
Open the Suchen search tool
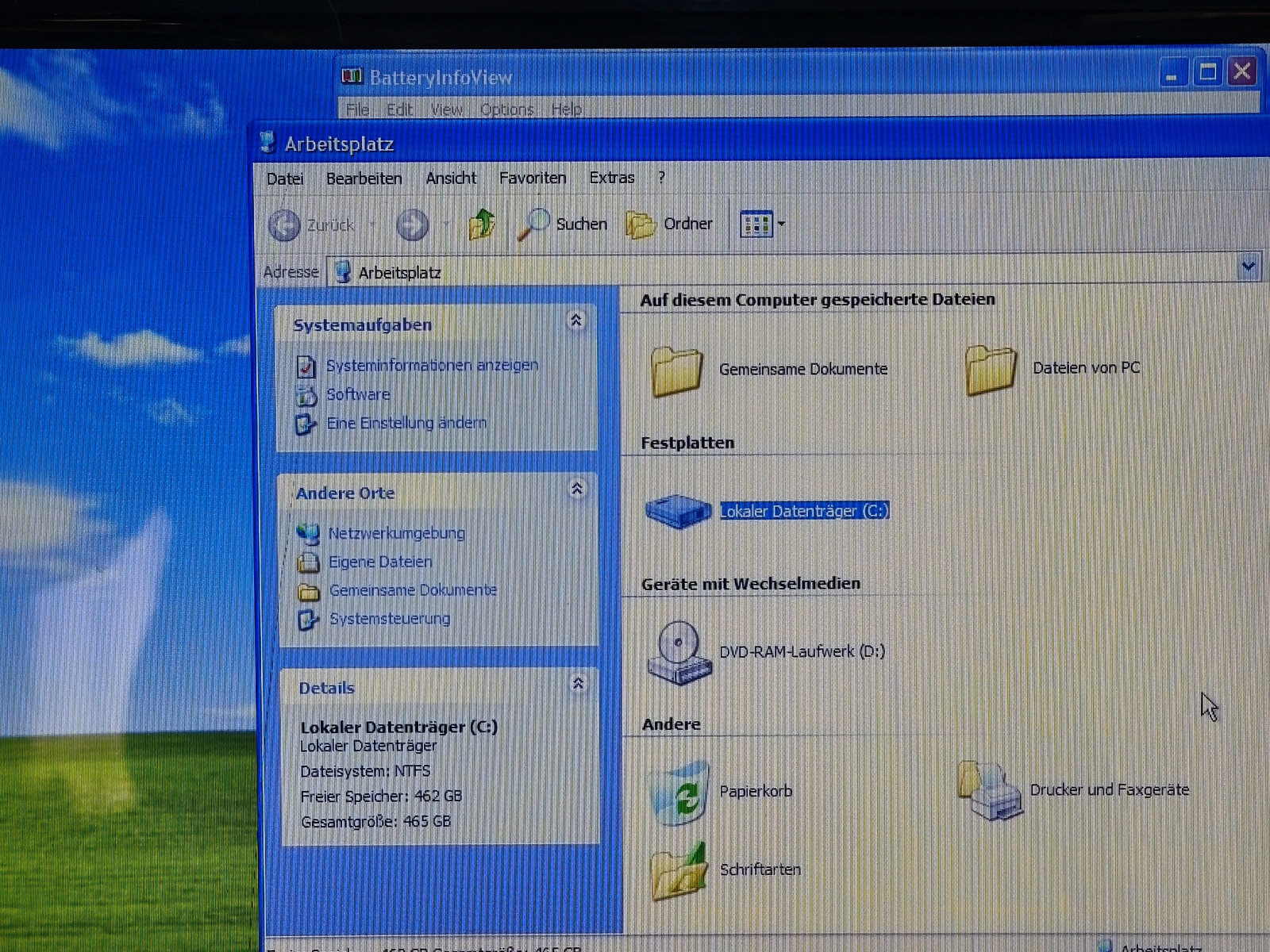click(563, 225)
